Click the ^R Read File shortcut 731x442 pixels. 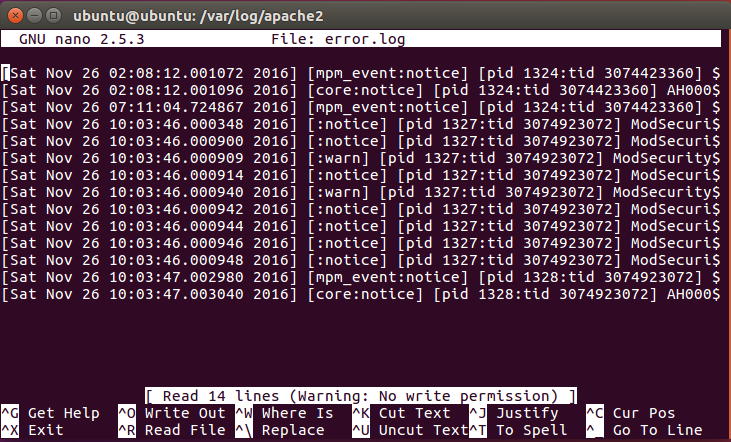172,430
